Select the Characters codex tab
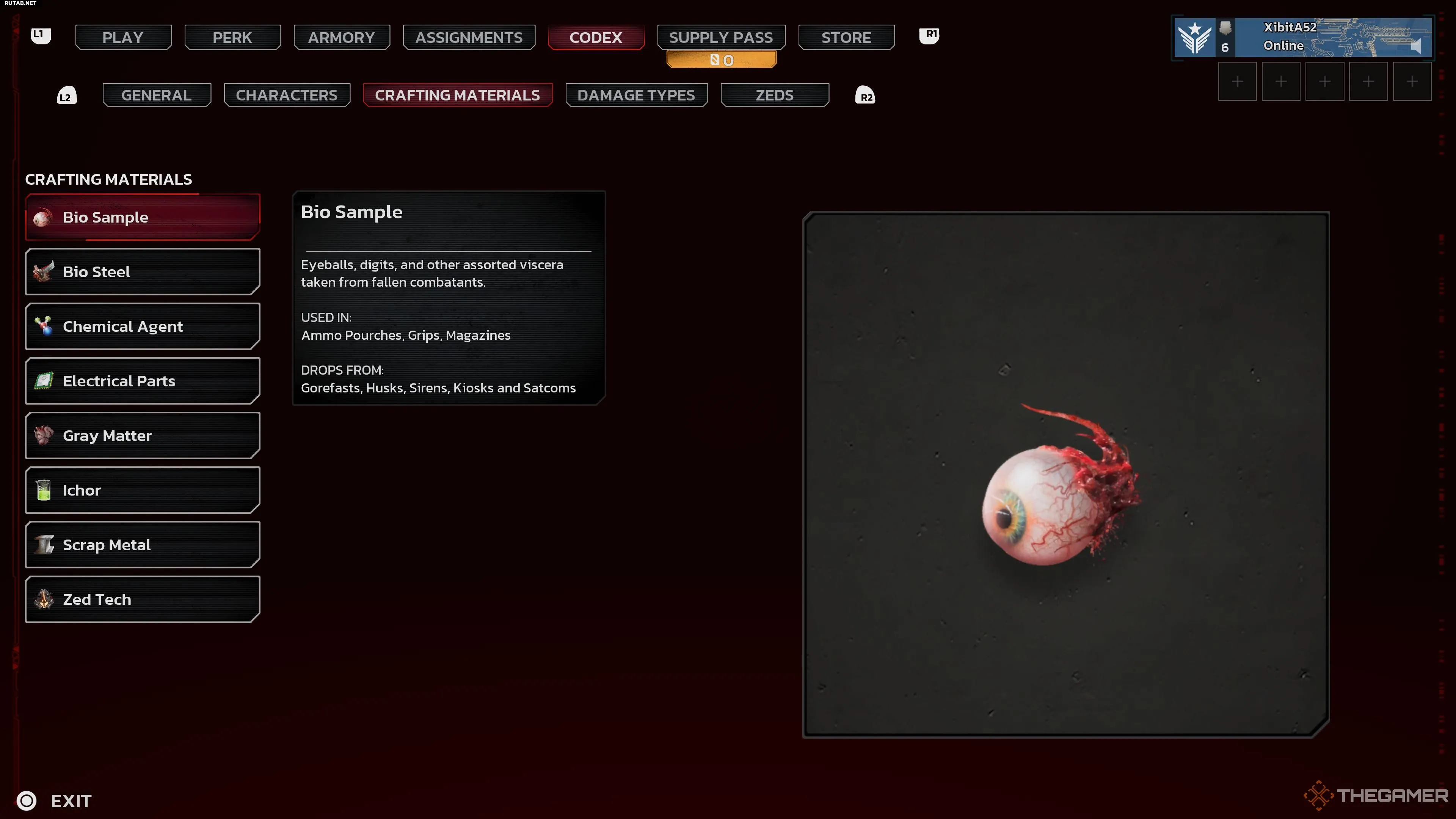Screen dimensions: 1456x819 point(287,95)
